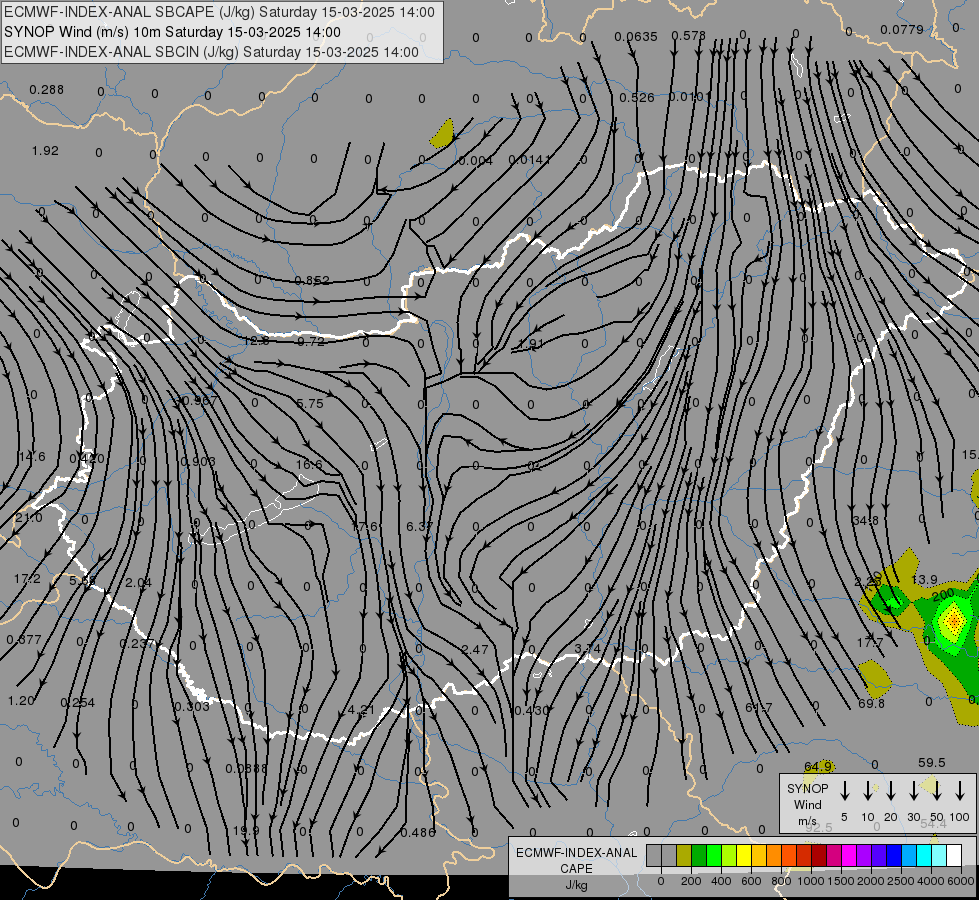This screenshot has width=979, height=900.
Task: Click the '6.37' value on the map
Action: (419, 527)
